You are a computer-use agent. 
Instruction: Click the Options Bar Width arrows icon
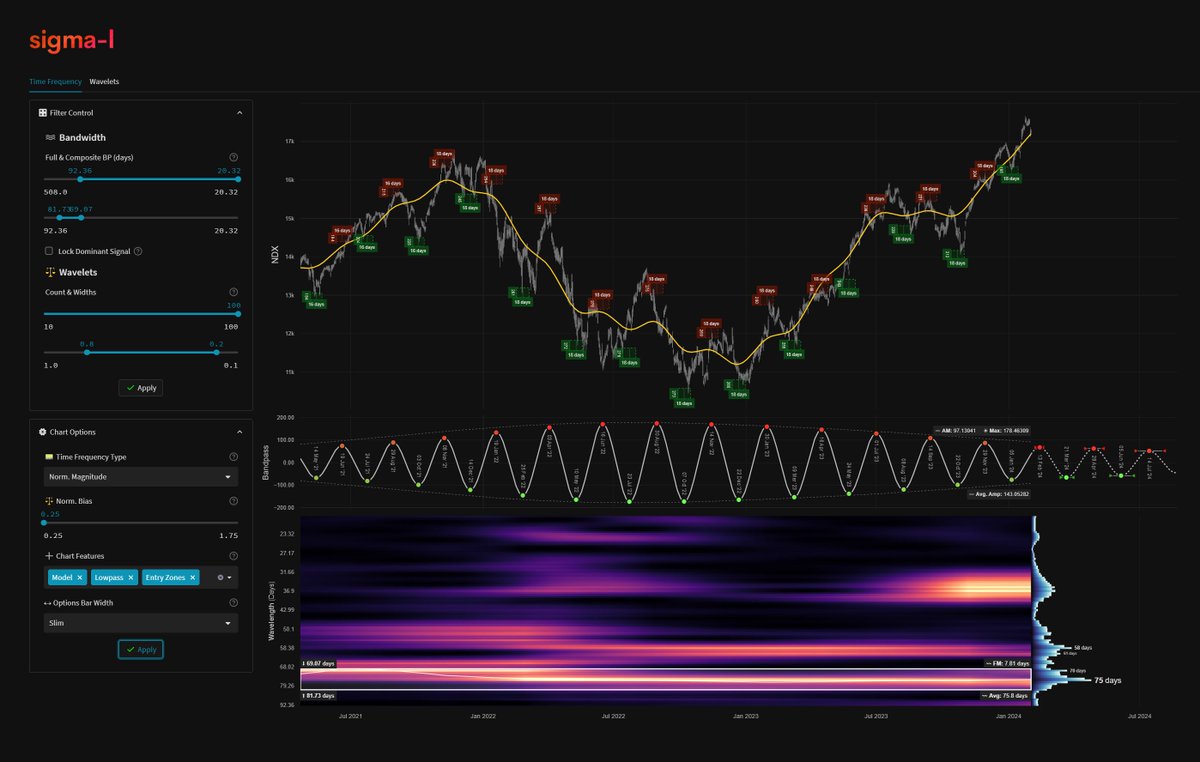(x=50, y=602)
